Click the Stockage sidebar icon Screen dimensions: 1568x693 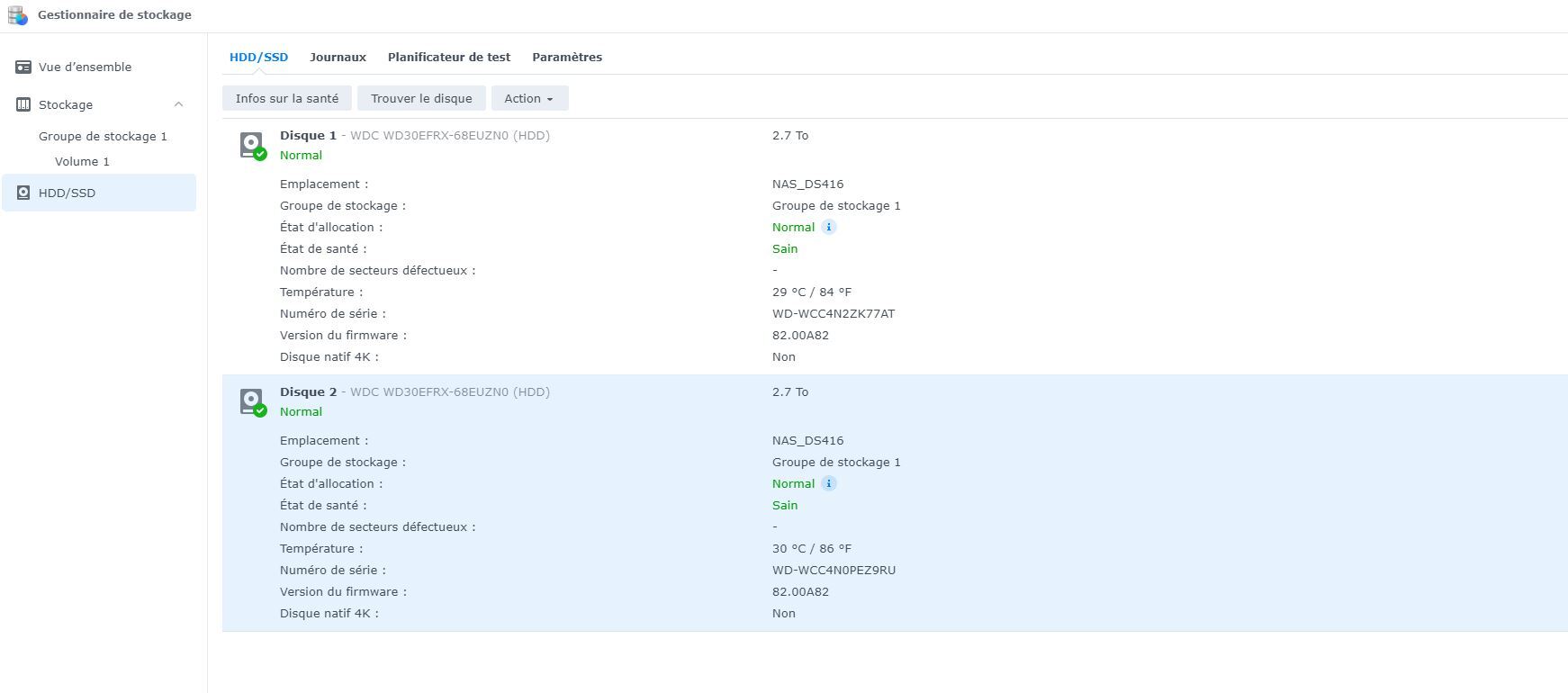coord(23,105)
